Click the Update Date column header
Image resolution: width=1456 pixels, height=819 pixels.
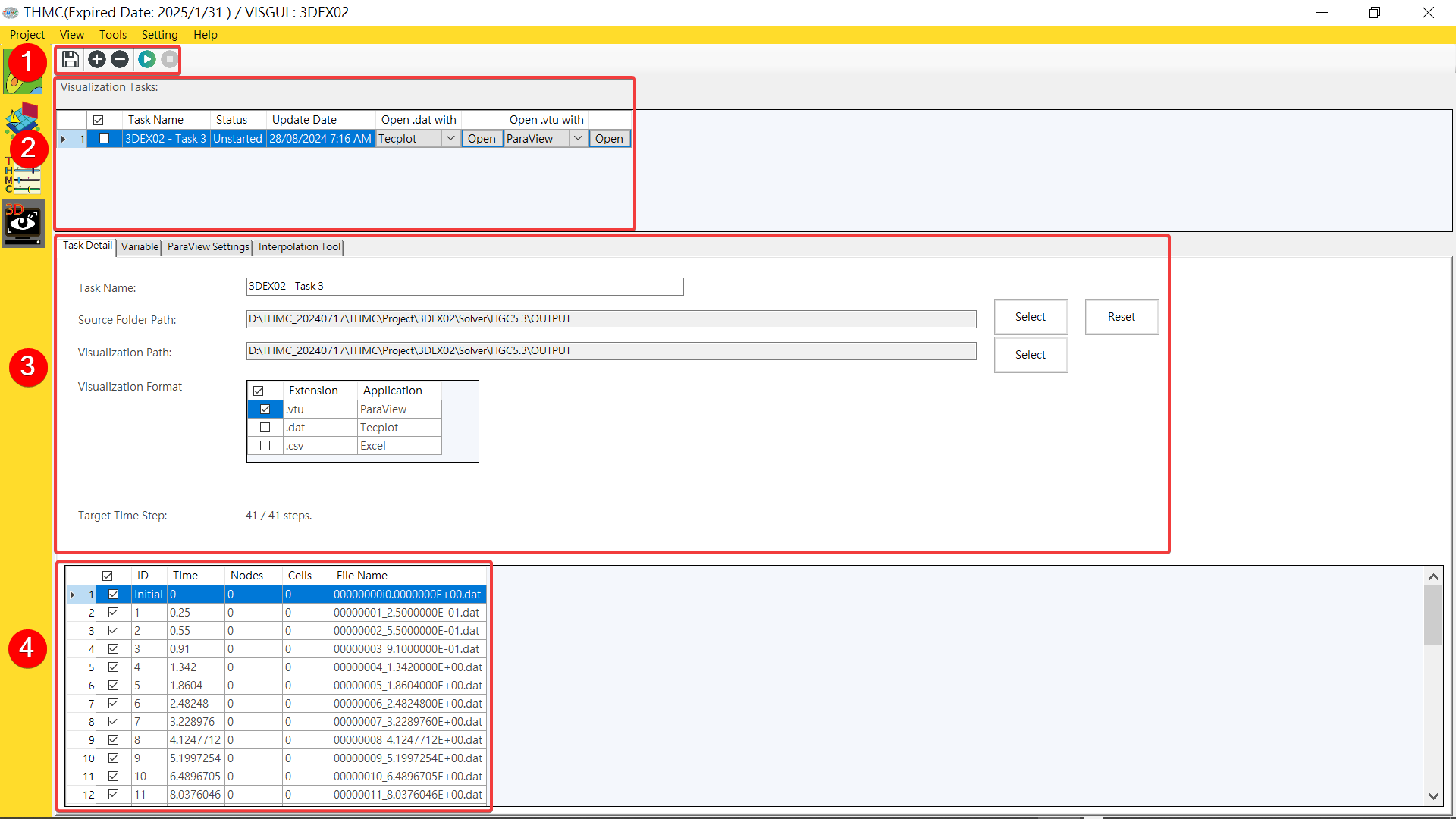[321, 120]
